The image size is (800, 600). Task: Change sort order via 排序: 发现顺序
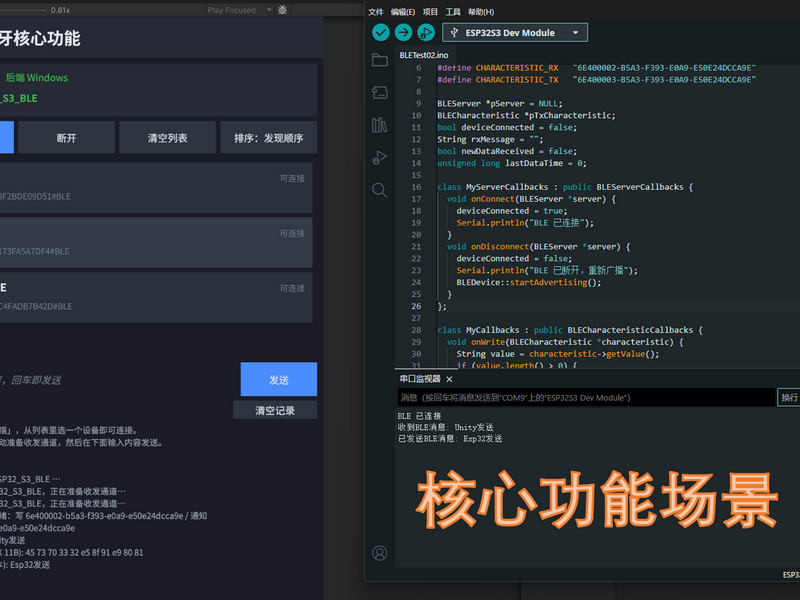pyautogui.click(x=269, y=138)
